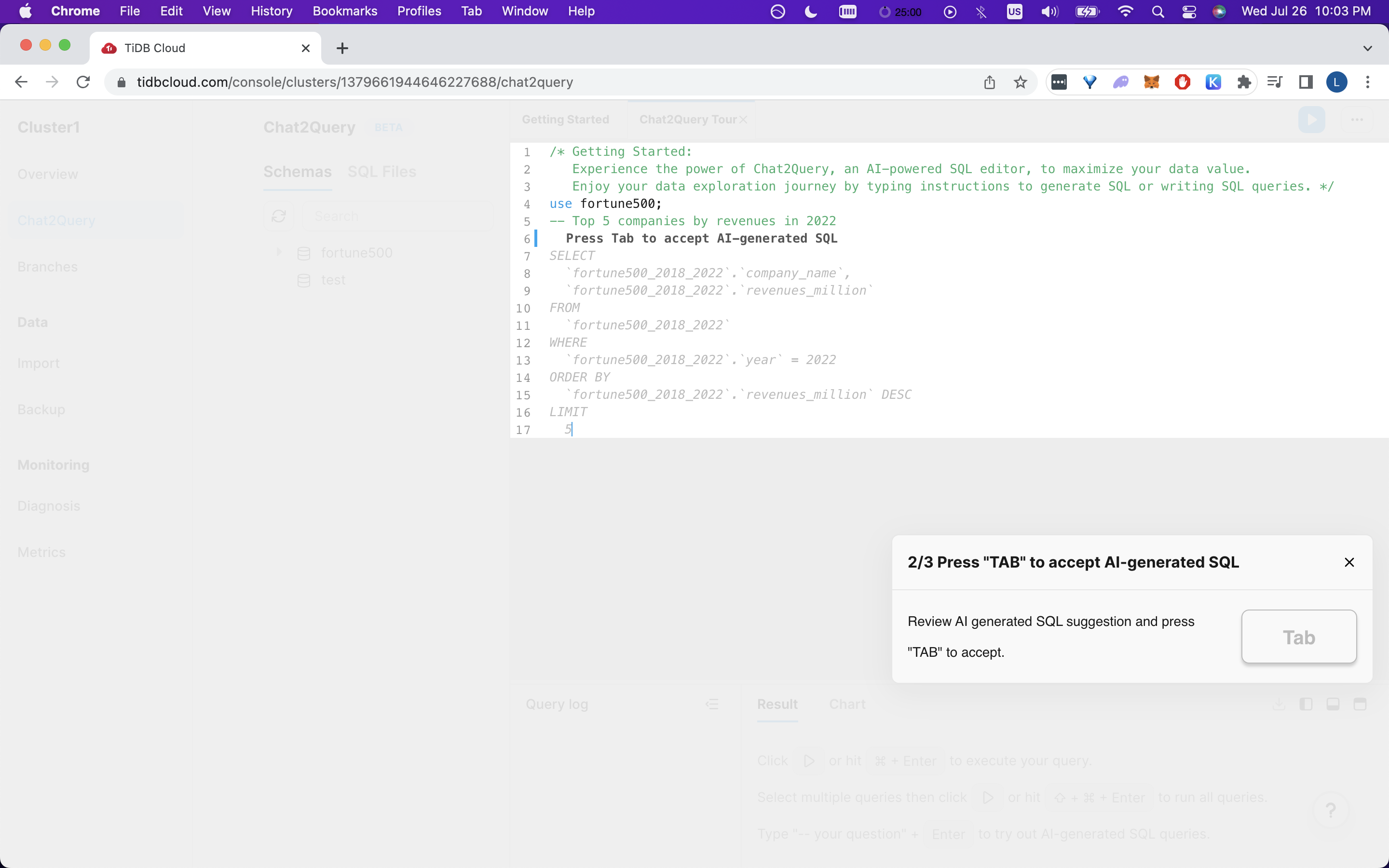1389x868 pixels.
Task: Click the download results icon
Action: [x=1279, y=704]
